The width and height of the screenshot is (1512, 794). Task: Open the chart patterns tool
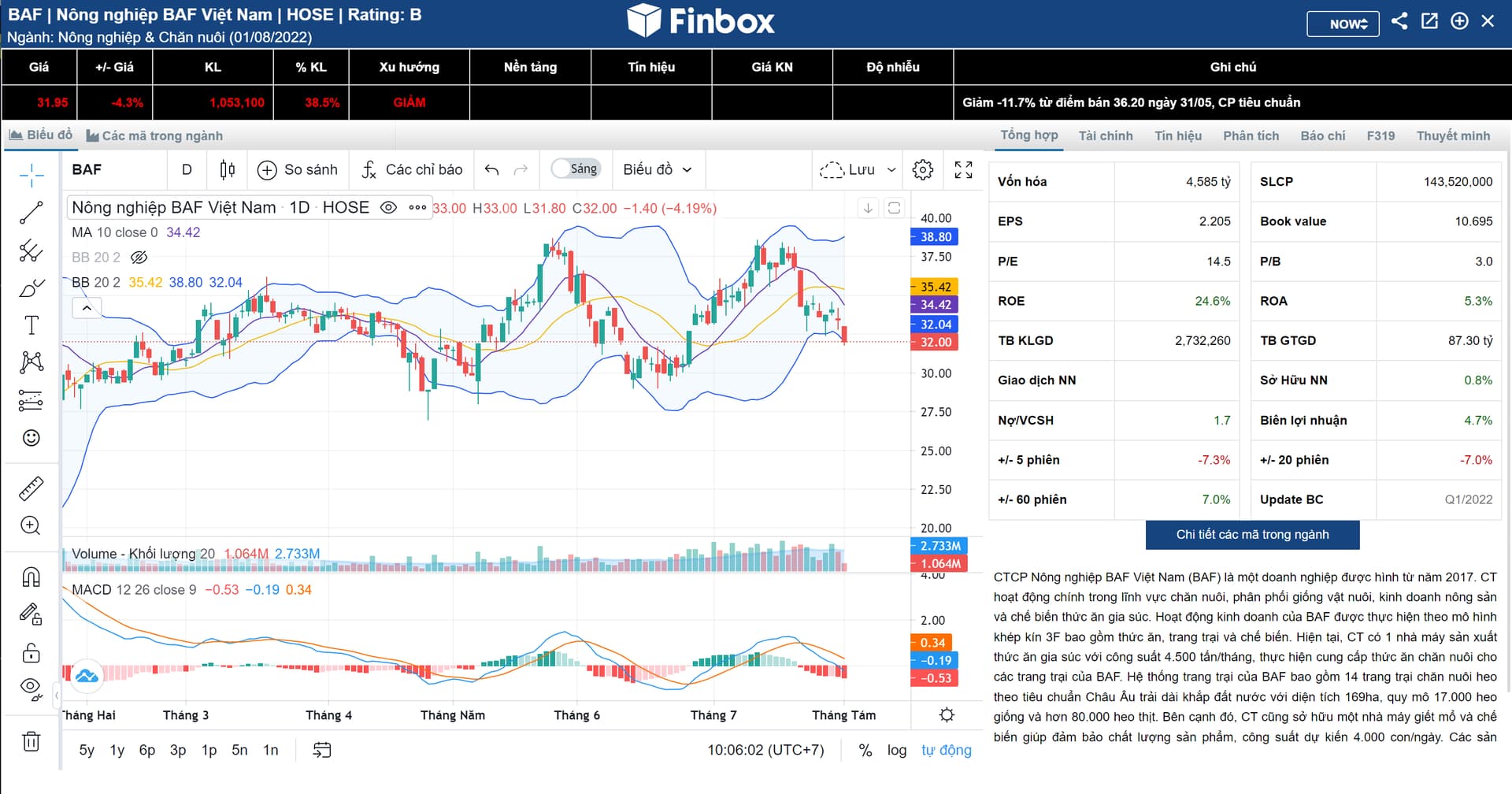tap(31, 362)
